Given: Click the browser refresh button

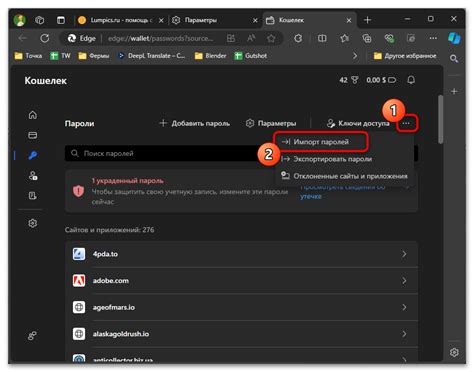Looking at the screenshot, I should [x=45, y=38].
